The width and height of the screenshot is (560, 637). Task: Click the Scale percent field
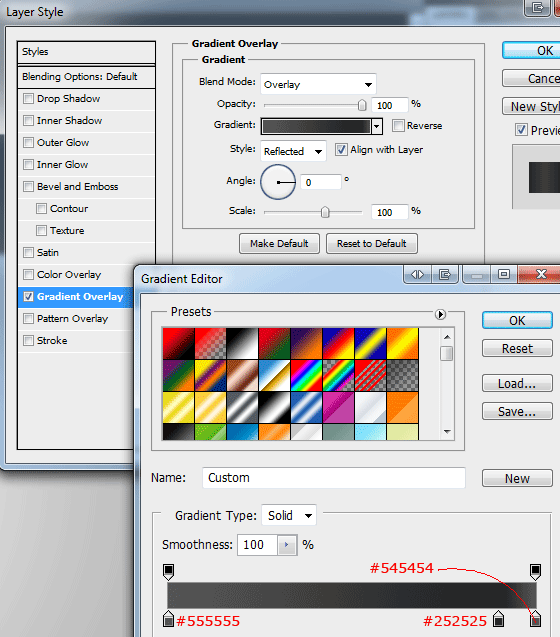[389, 212]
